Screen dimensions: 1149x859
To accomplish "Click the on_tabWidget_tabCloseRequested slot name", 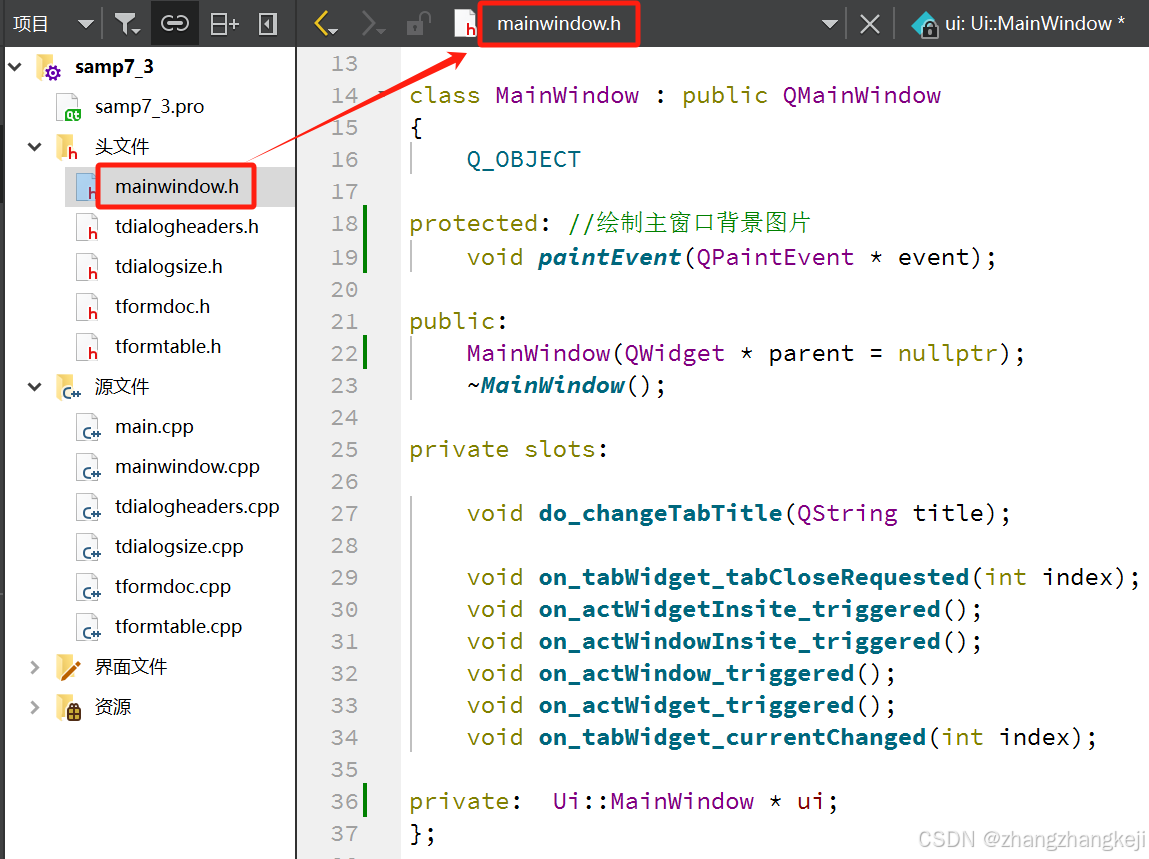I will point(754,578).
